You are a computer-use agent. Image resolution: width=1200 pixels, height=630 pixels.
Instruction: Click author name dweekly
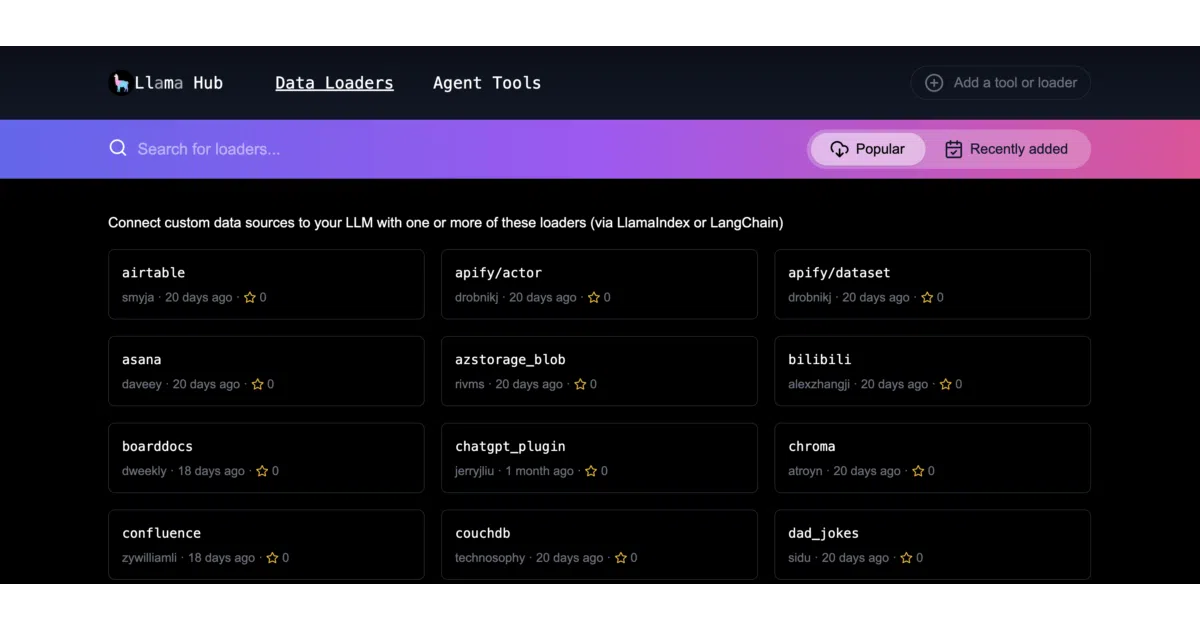[145, 471]
